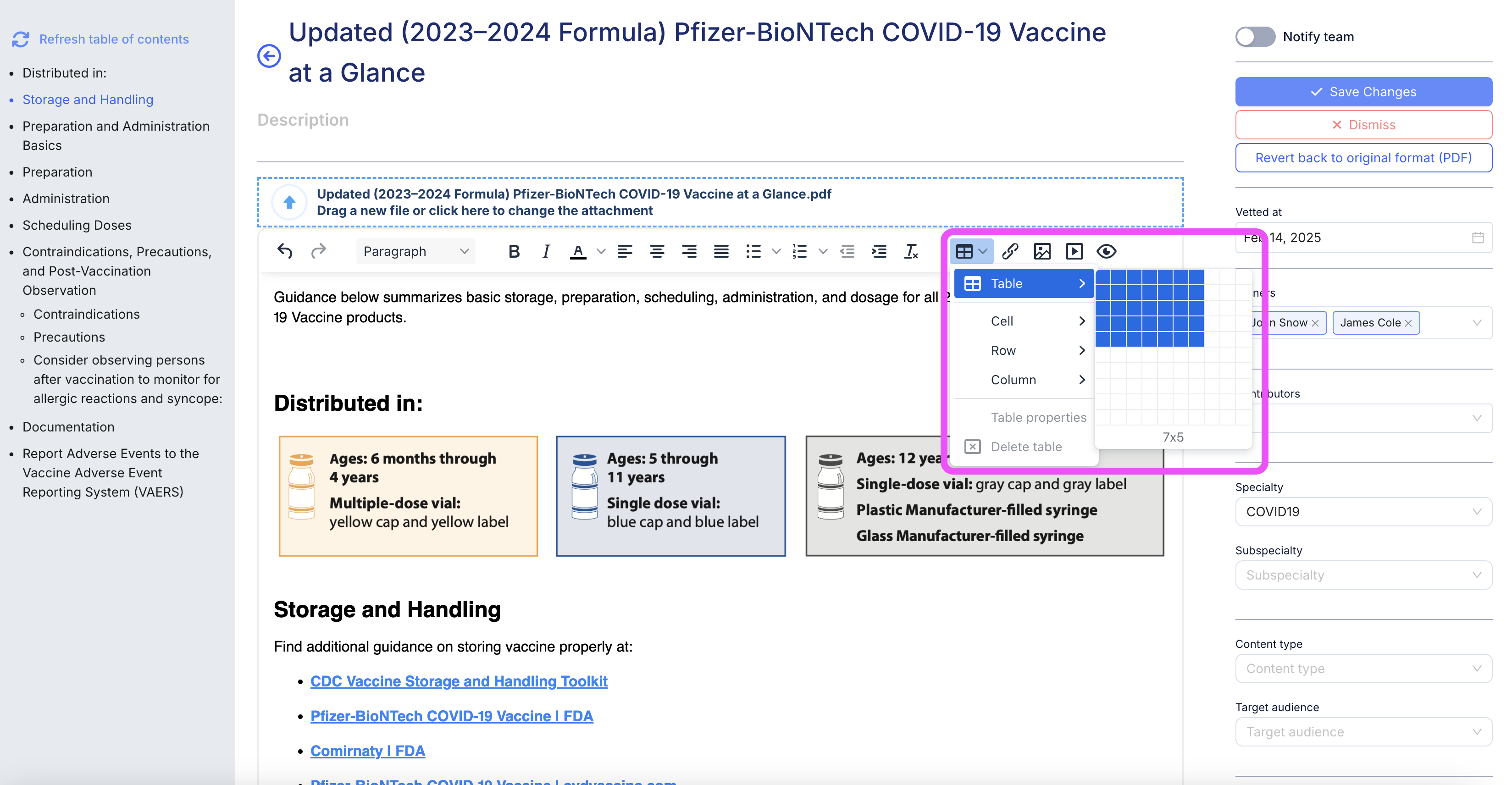Open the Target audience dropdown
1512x785 pixels.
[x=1363, y=732]
